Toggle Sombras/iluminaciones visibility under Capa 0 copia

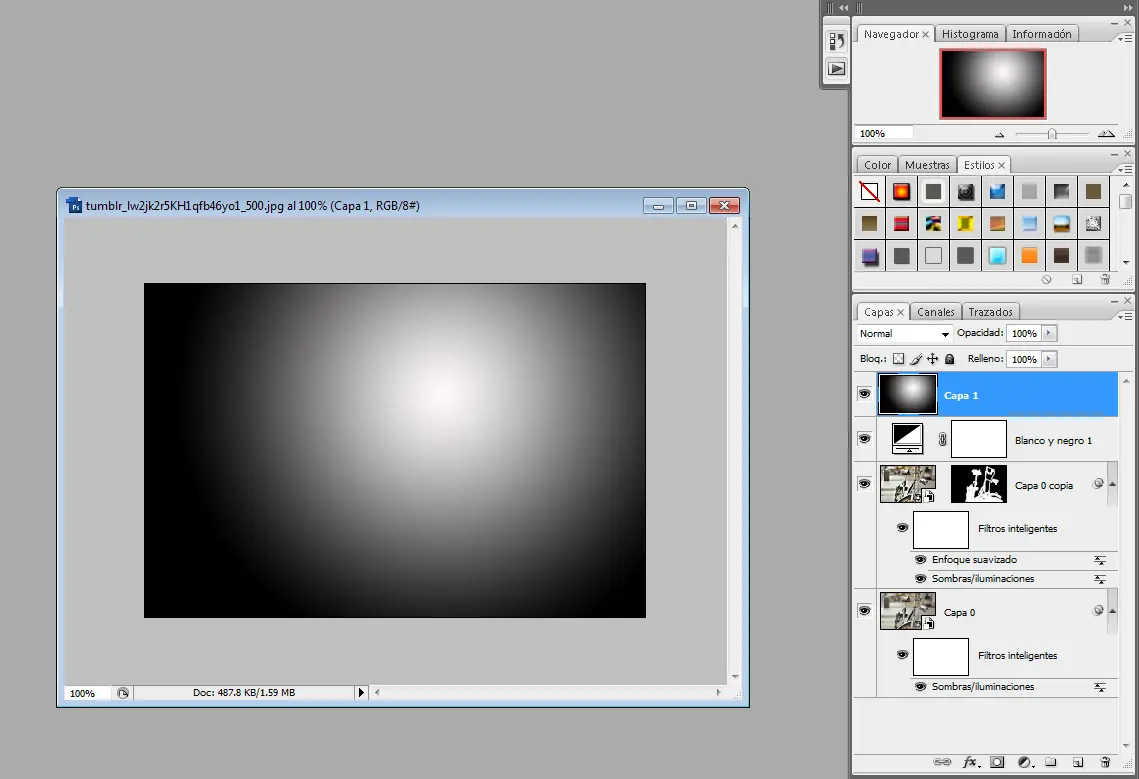(920, 578)
